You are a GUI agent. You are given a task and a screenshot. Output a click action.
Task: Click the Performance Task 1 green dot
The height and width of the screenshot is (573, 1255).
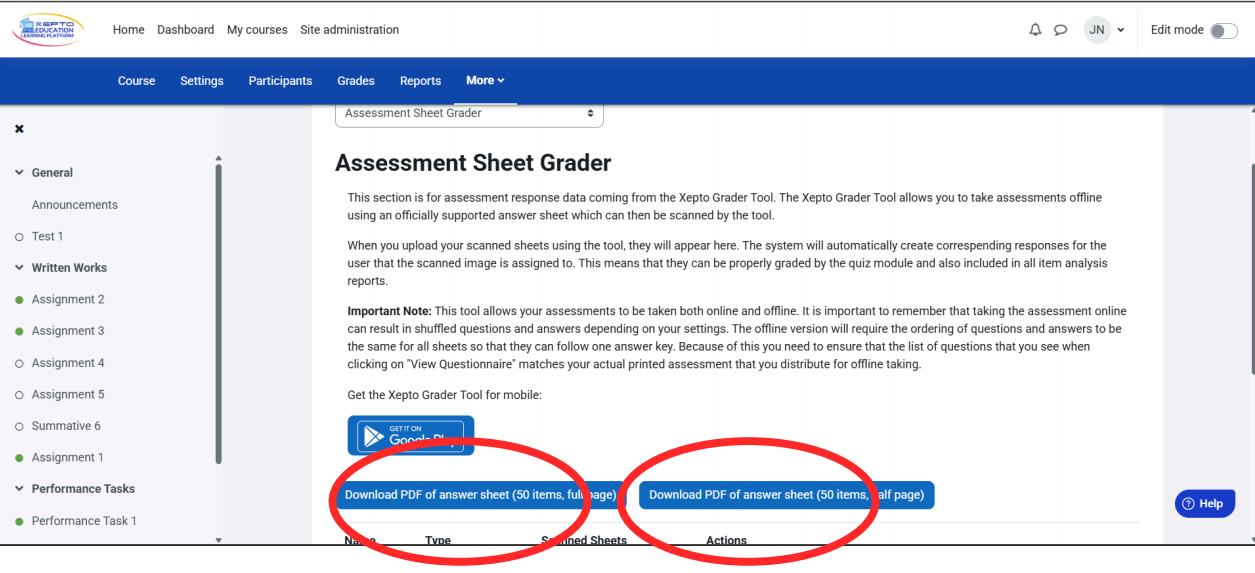tap(19, 521)
